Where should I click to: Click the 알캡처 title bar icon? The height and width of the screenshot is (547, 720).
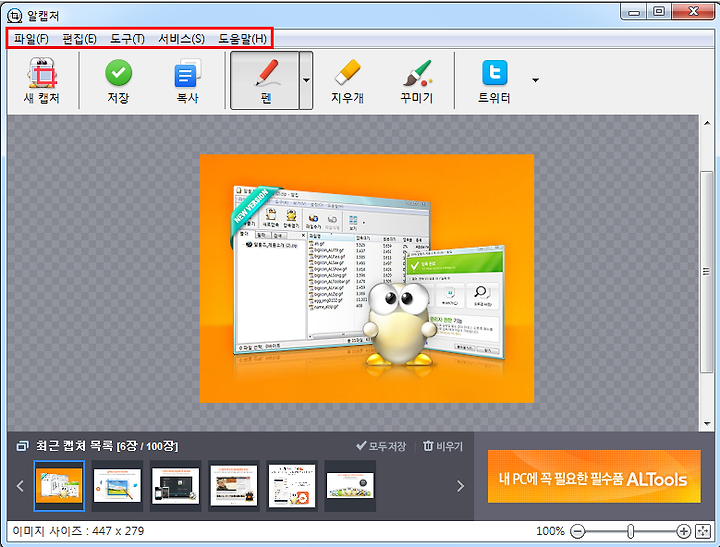pyautogui.click(x=15, y=15)
